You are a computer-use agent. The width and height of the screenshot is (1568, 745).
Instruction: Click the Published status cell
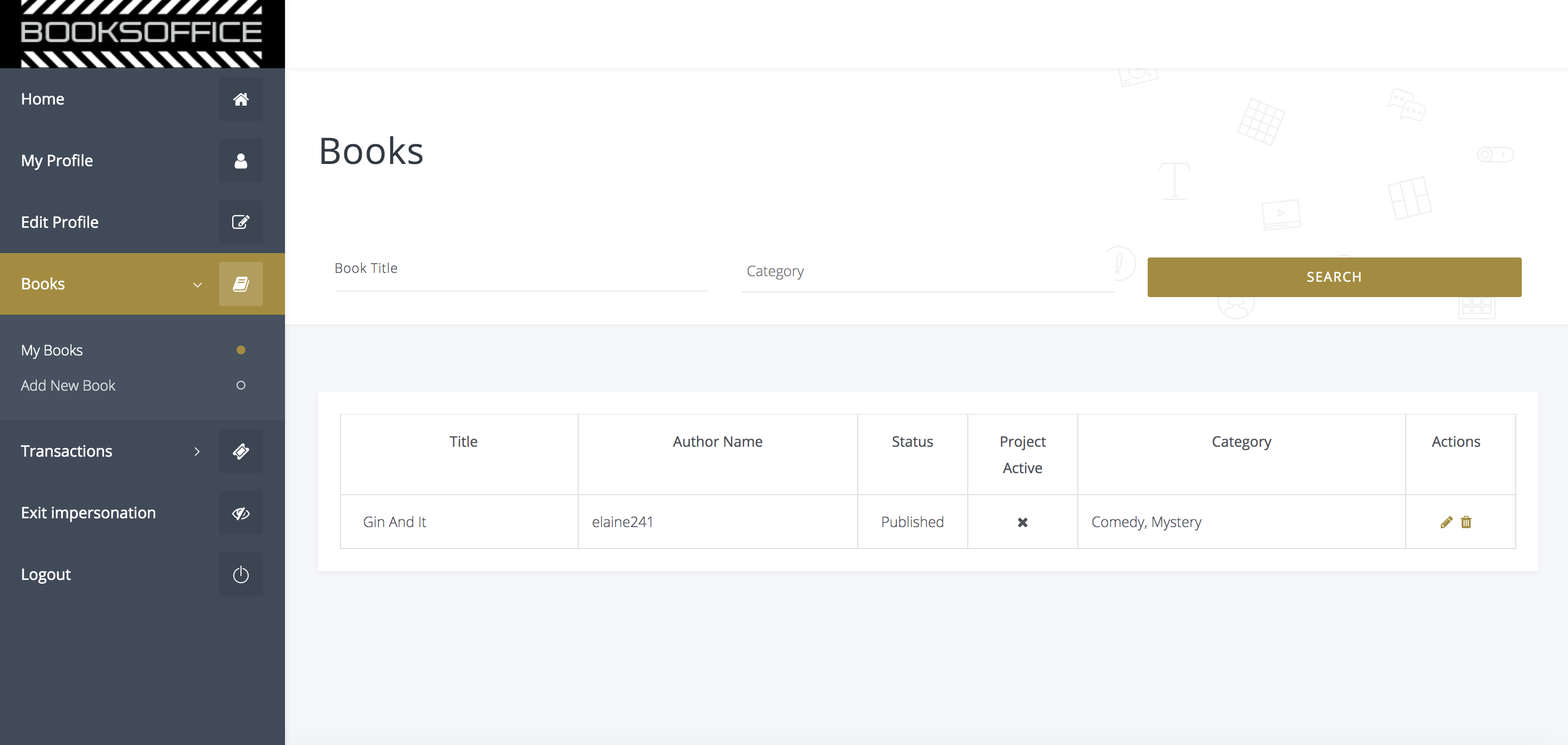click(912, 522)
